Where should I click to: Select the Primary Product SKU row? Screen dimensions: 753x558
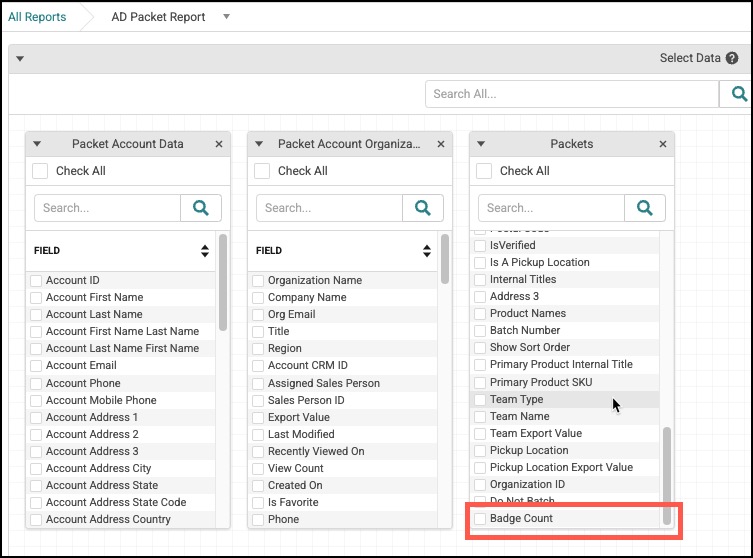pyautogui.click(x=565, y=382)
